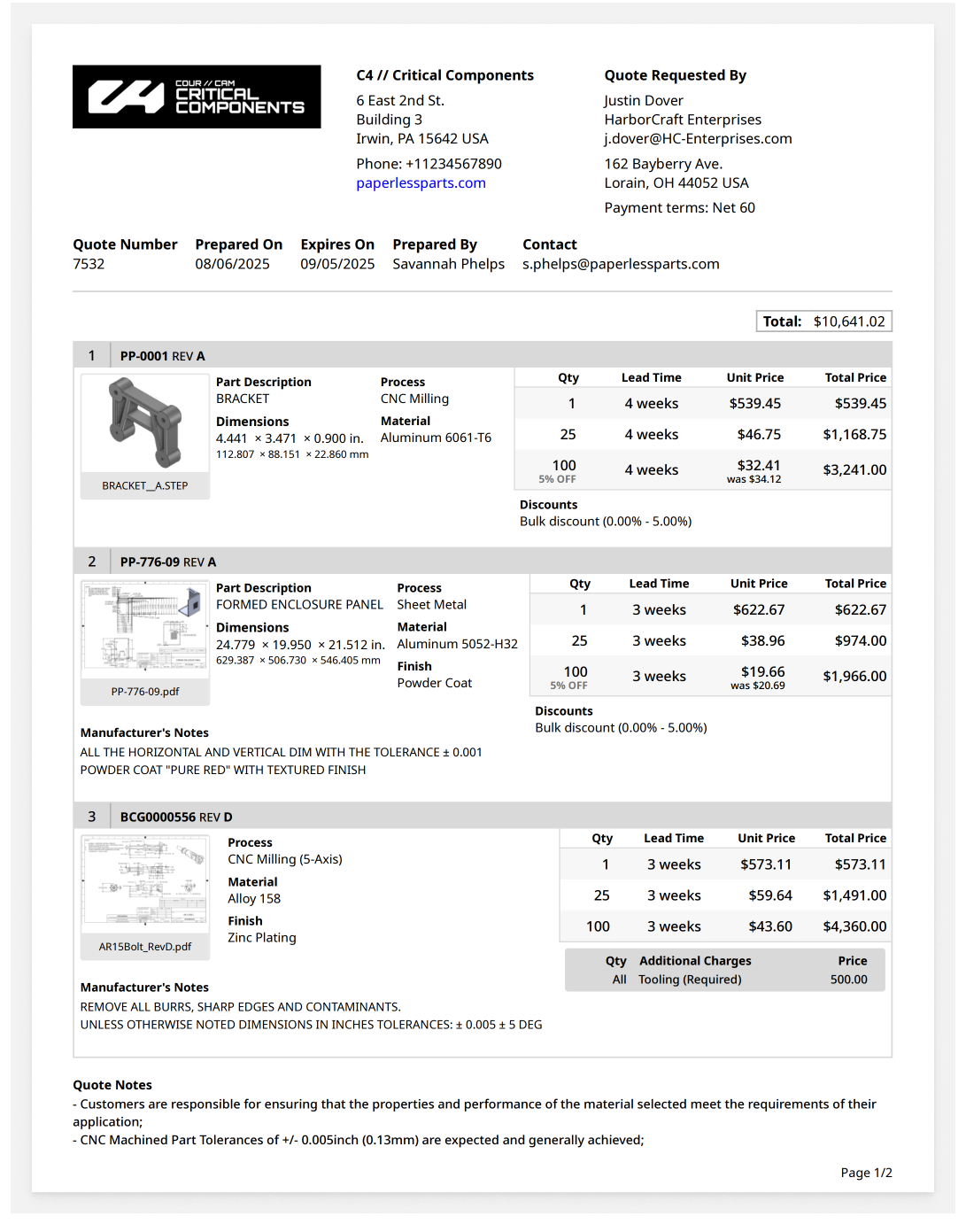This screenshot has width=966, height=1232.
Task: Select dimensions 24.779 × 19.950 × 21.512 in.
Action: tap(300, 645)
